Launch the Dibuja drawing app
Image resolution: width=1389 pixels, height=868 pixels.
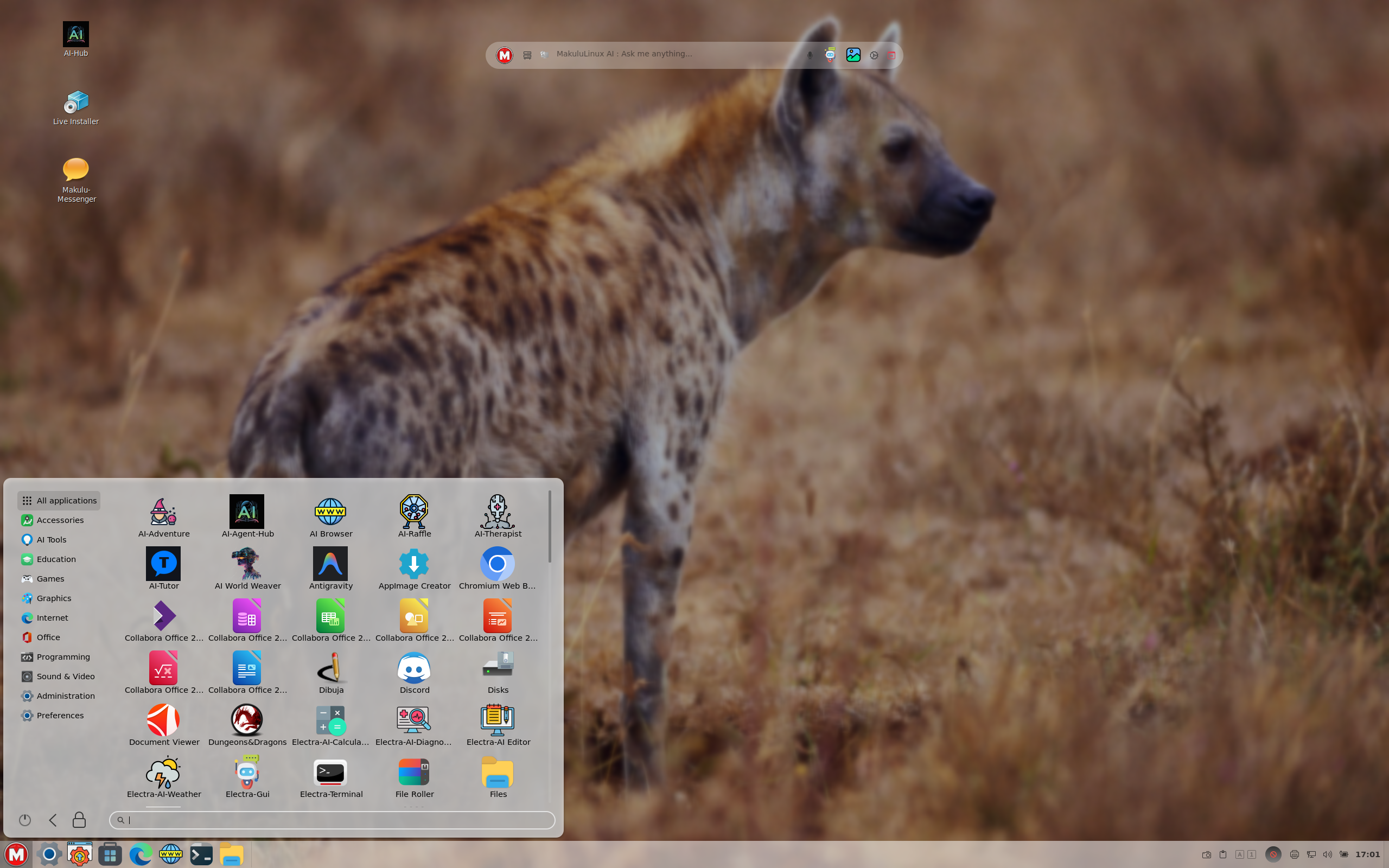(330, 673)
